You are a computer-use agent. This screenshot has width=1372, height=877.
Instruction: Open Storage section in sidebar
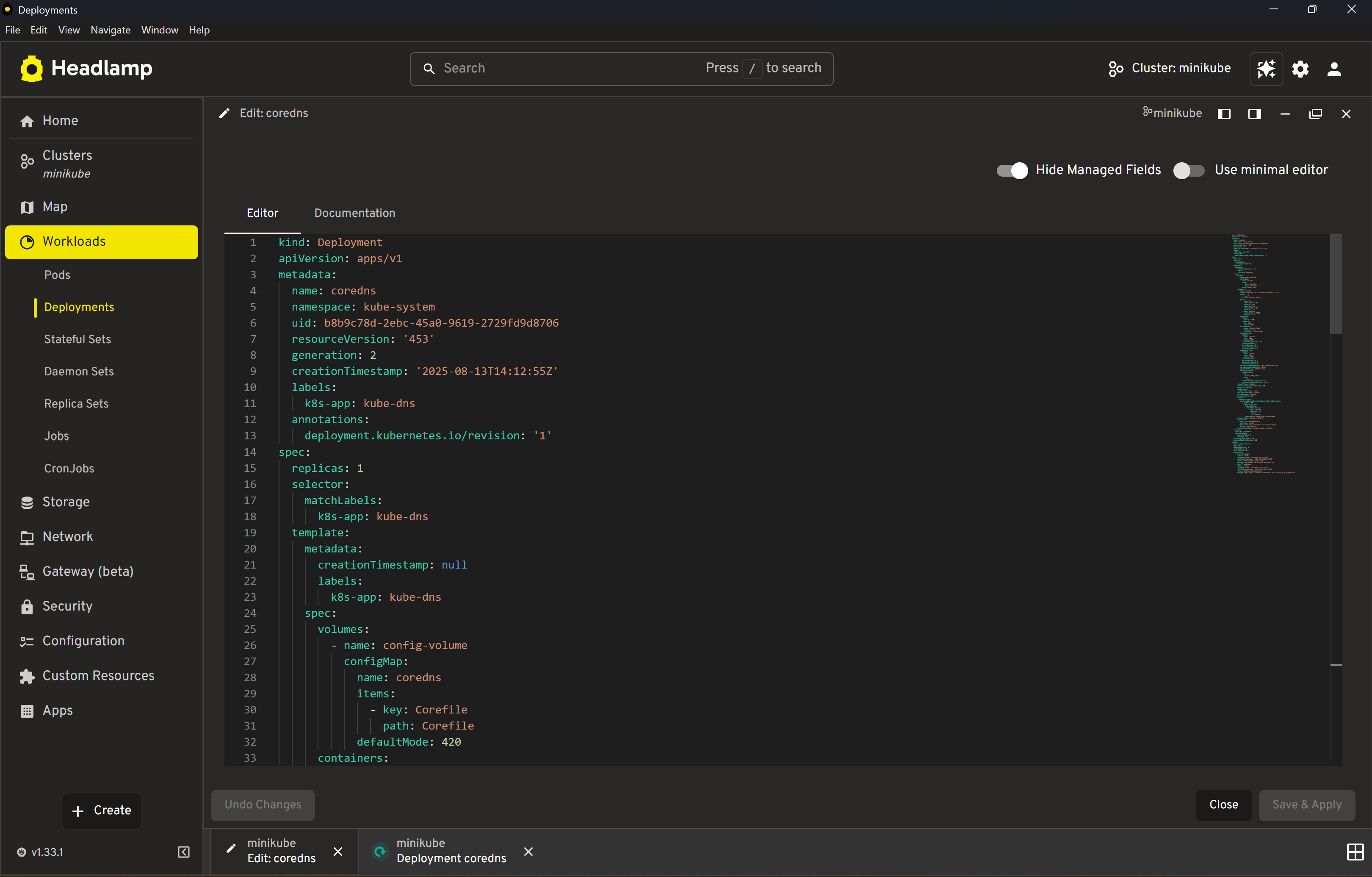coord(66,502)
